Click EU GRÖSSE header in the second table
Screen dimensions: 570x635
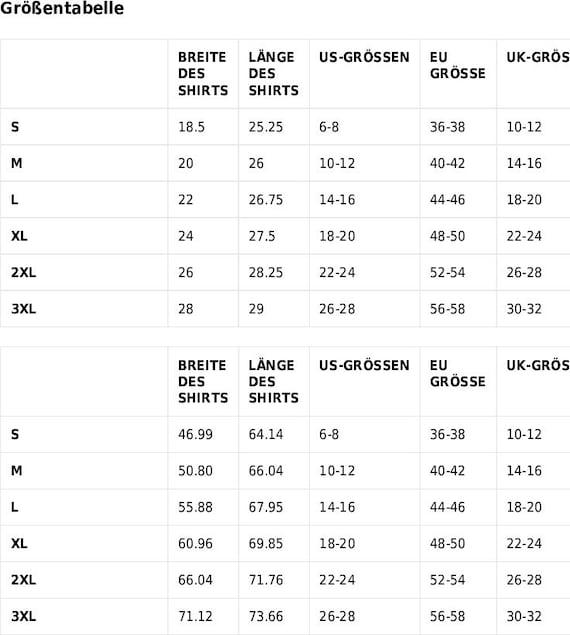point(457,373)
